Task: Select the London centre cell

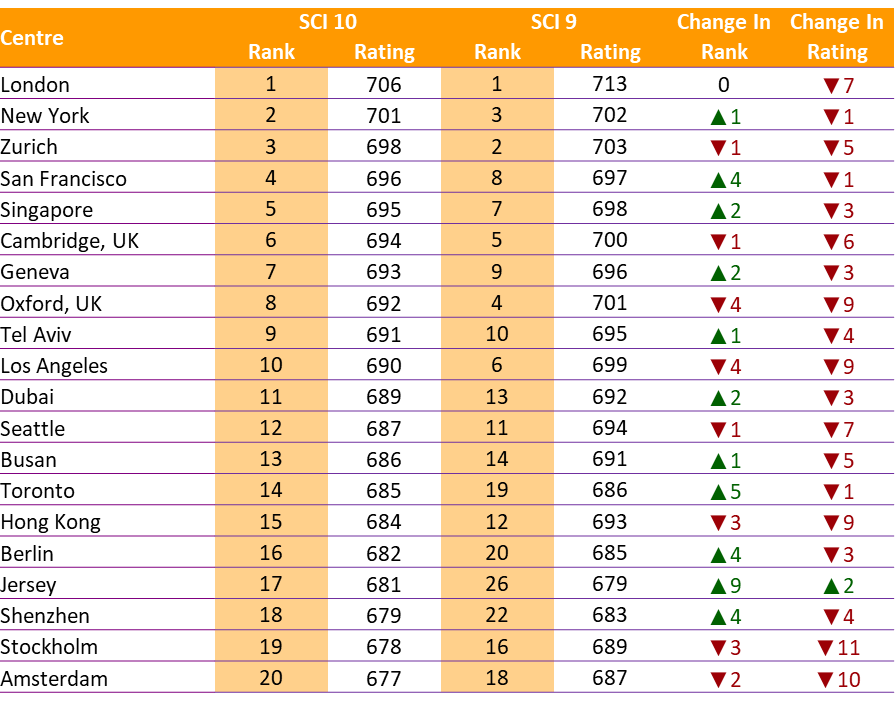Action: tap(35, 85)
